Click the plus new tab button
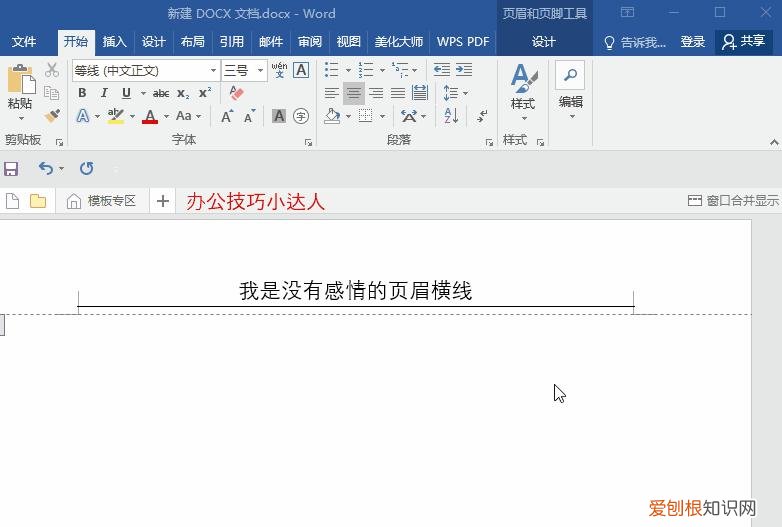Image resolution: width=782 pixels, height=527 pixels. pos(163,201)
